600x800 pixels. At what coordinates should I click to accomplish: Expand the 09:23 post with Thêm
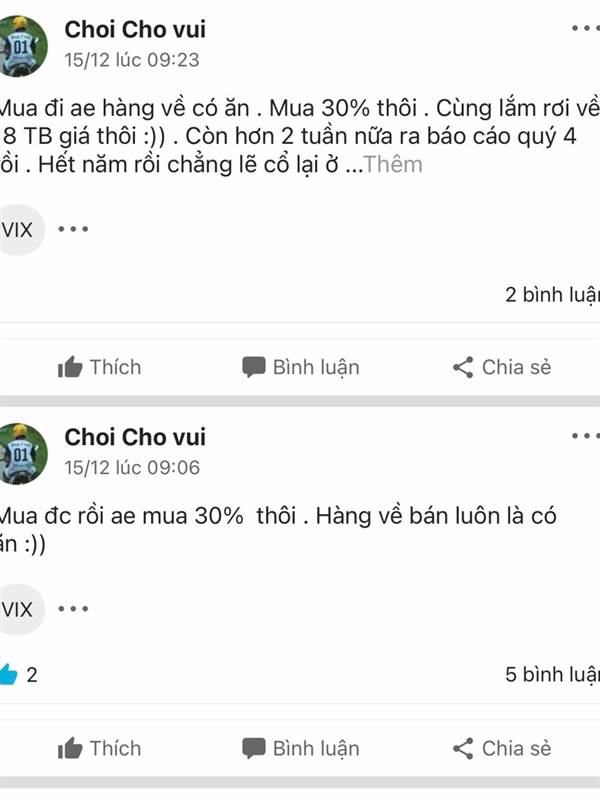[393, 165]
